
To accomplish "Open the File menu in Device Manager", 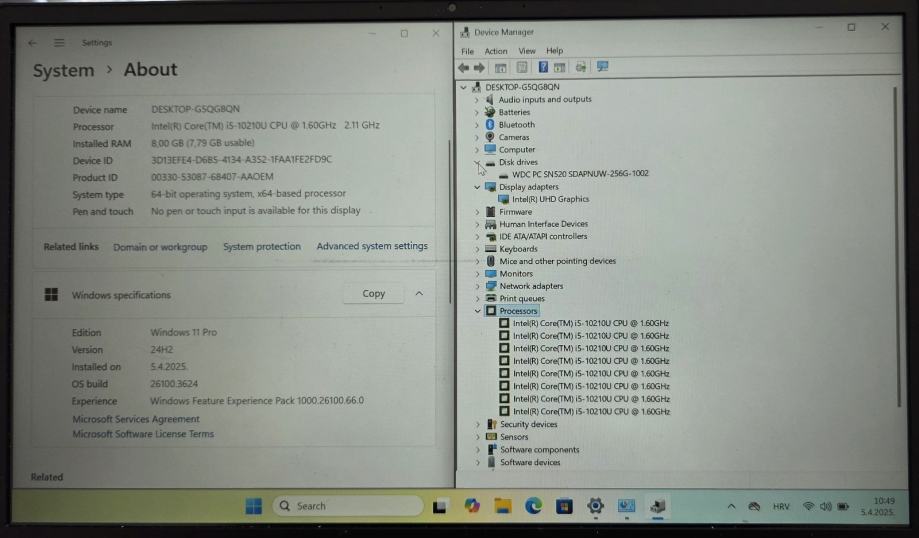I will click(x=468, y=51).
